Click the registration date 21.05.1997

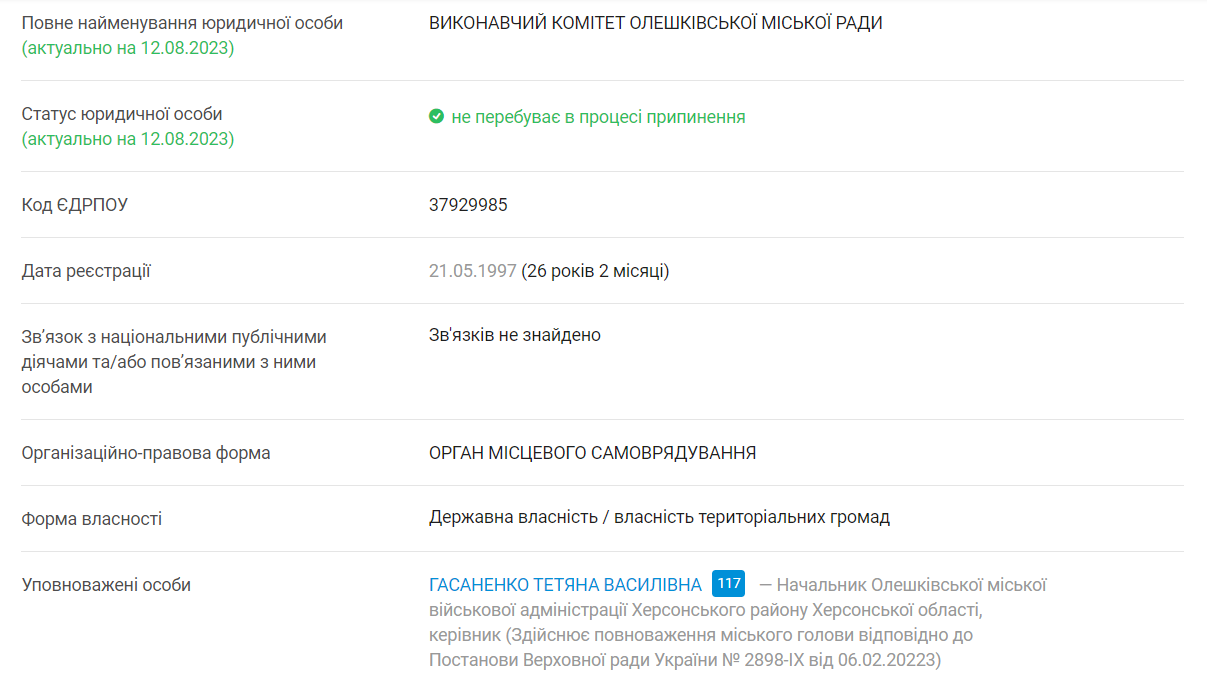[x=472, y=271]
